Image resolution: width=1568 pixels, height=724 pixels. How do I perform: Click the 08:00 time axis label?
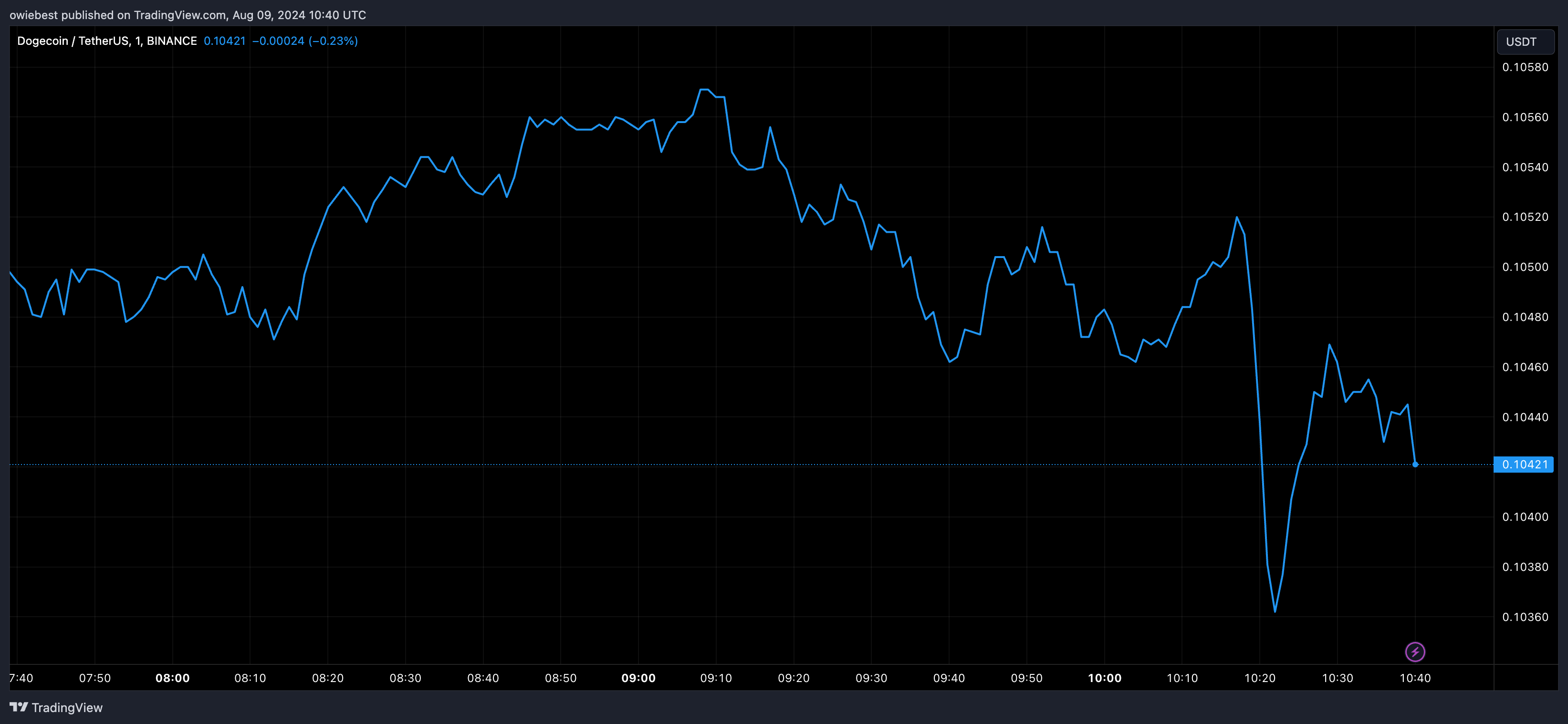pyautogui.click(x=172, y=678)
